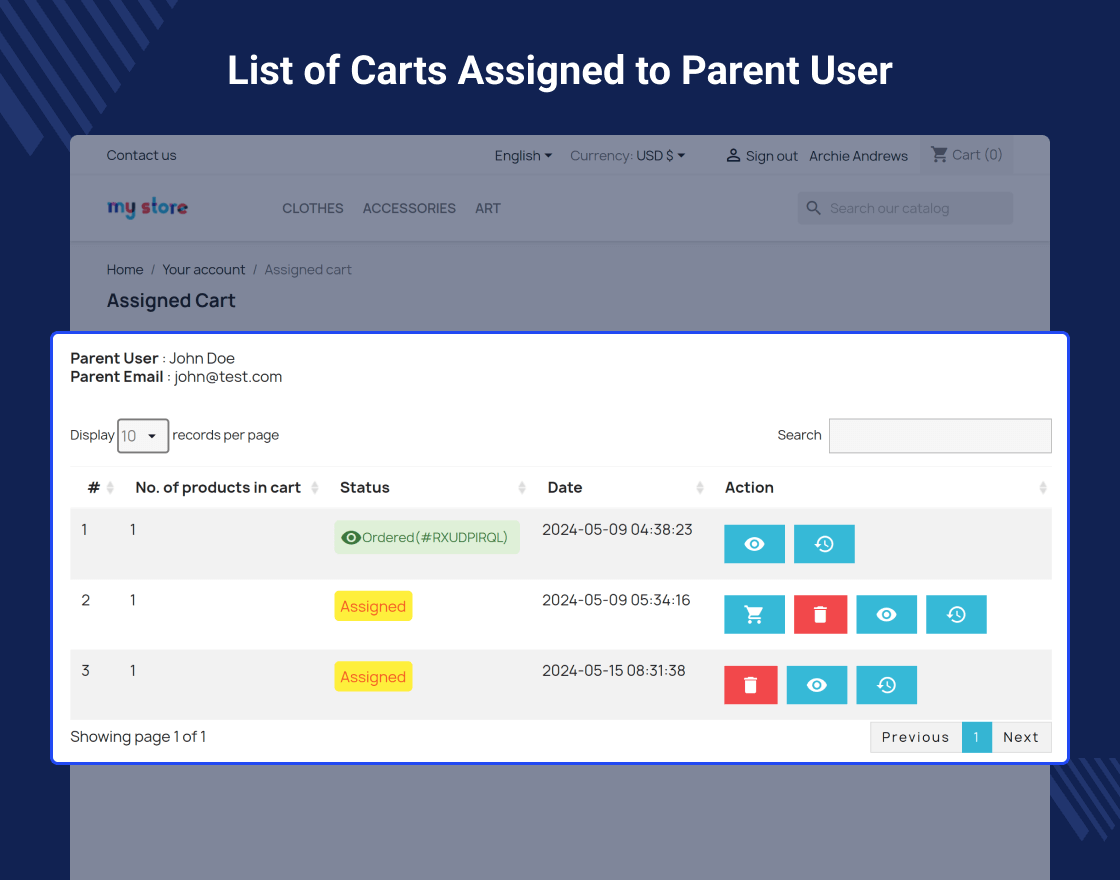Click the shopping cart icon in header
This screenshot has width=1120, height=880.
coord(939,154)
